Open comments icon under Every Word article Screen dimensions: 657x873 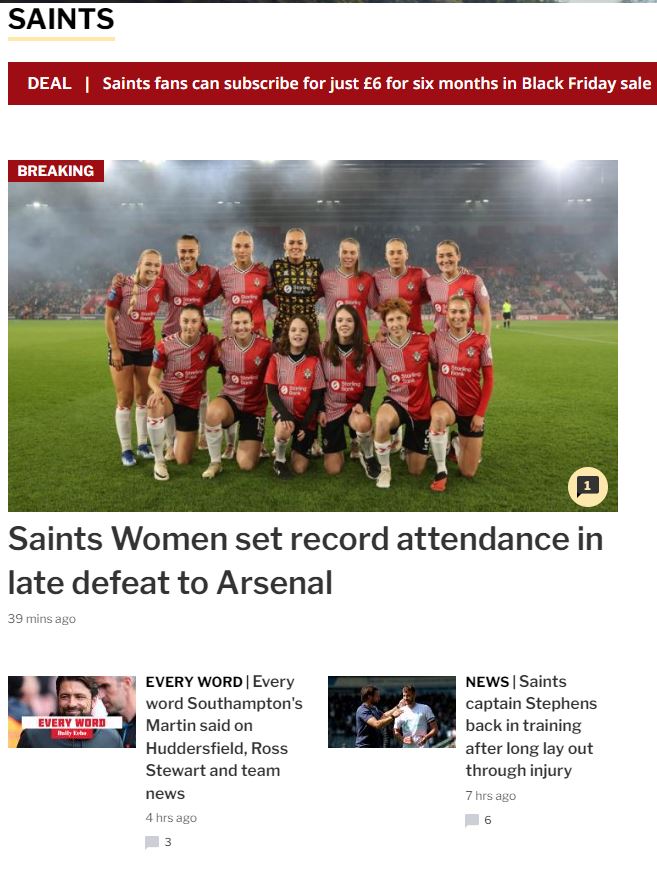tap(151, 842)
